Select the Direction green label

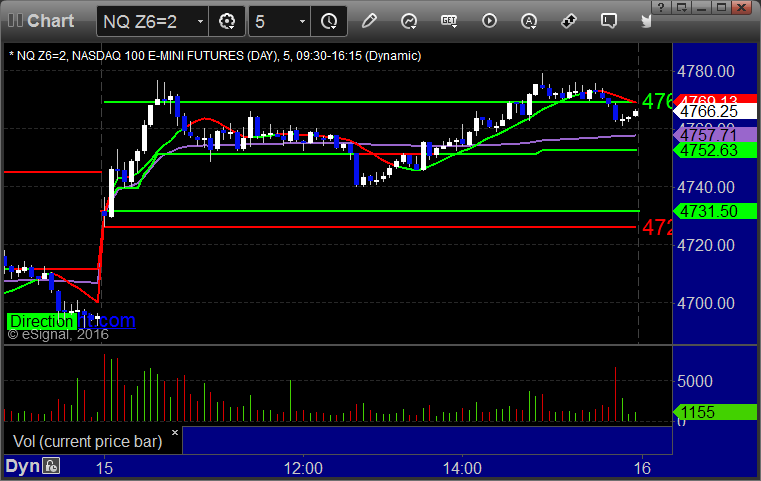click(42, 321)
